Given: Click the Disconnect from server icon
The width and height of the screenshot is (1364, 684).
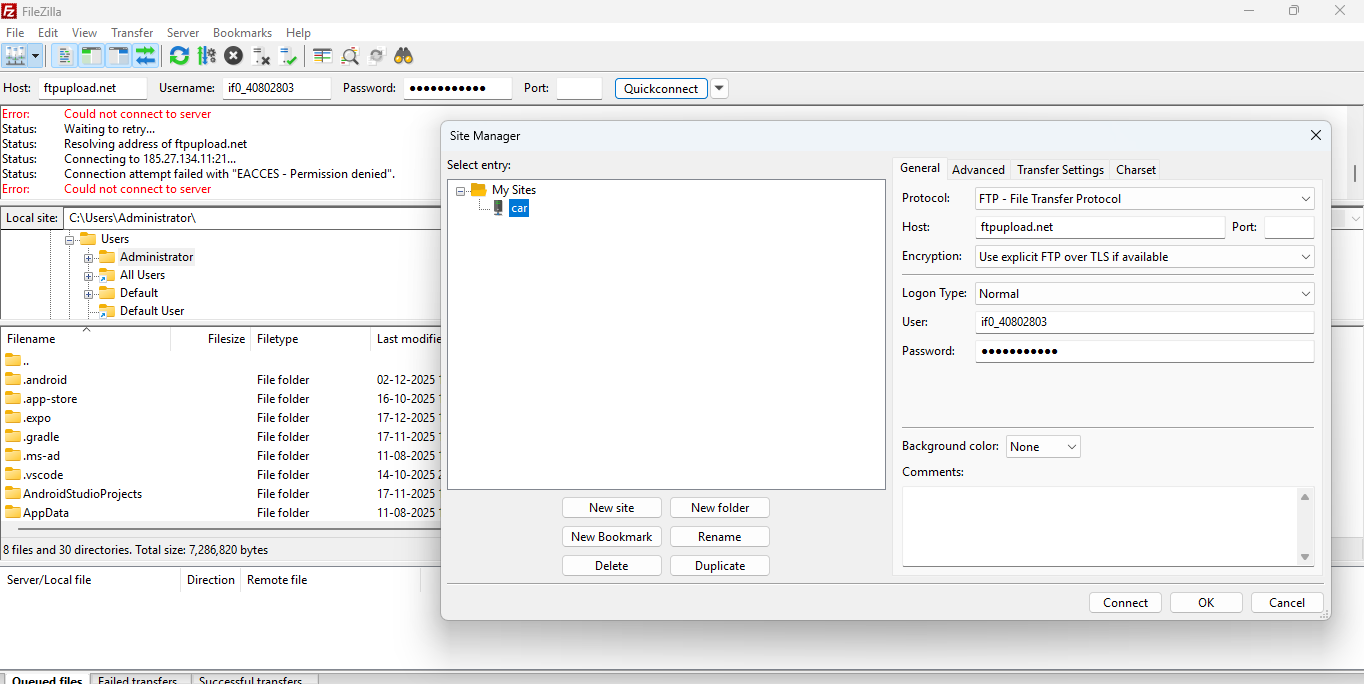Looking at the screenshot, I should point(261,56).
